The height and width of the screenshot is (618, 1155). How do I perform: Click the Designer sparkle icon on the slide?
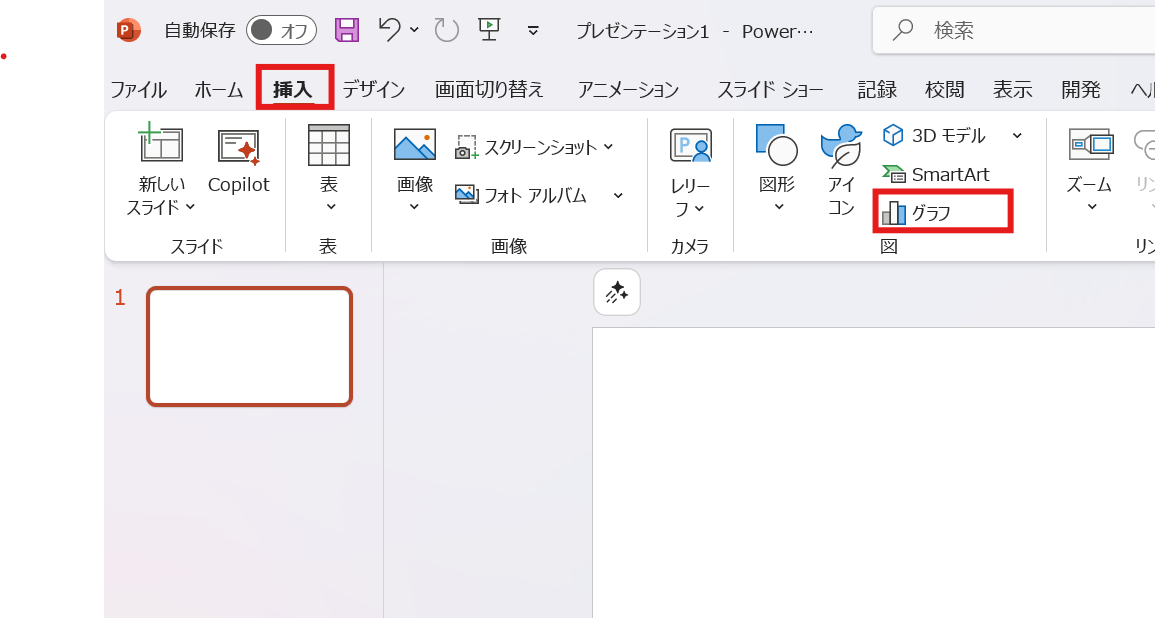pos(617,291)
